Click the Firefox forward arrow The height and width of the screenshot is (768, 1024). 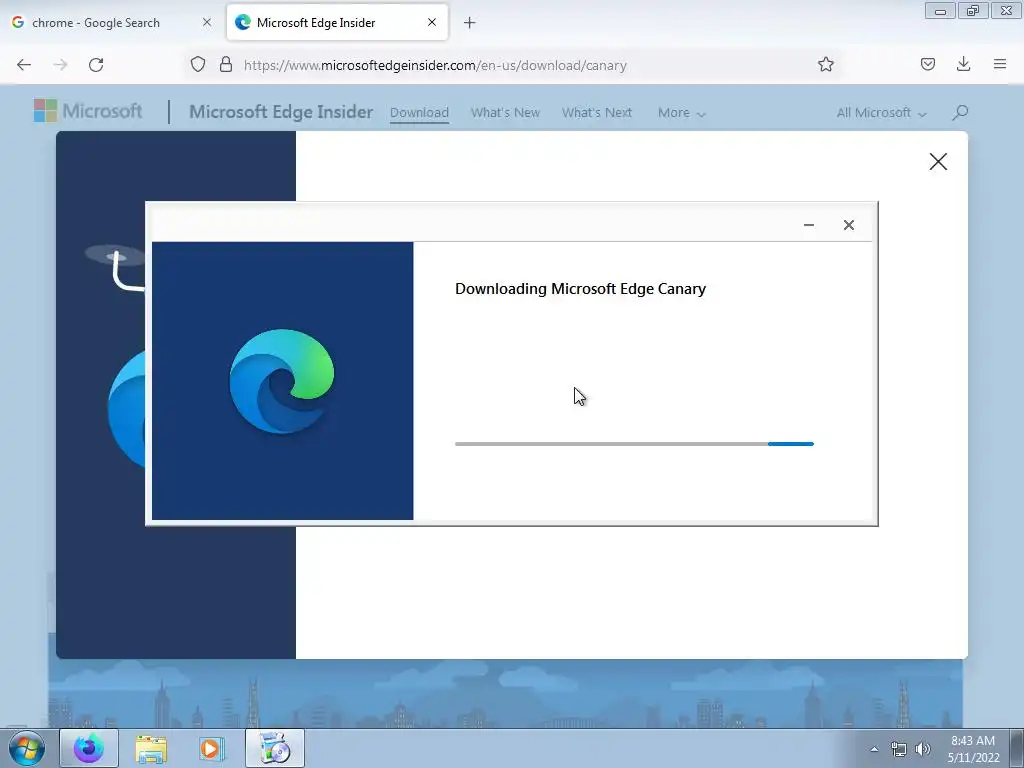[x=60, y=65]
